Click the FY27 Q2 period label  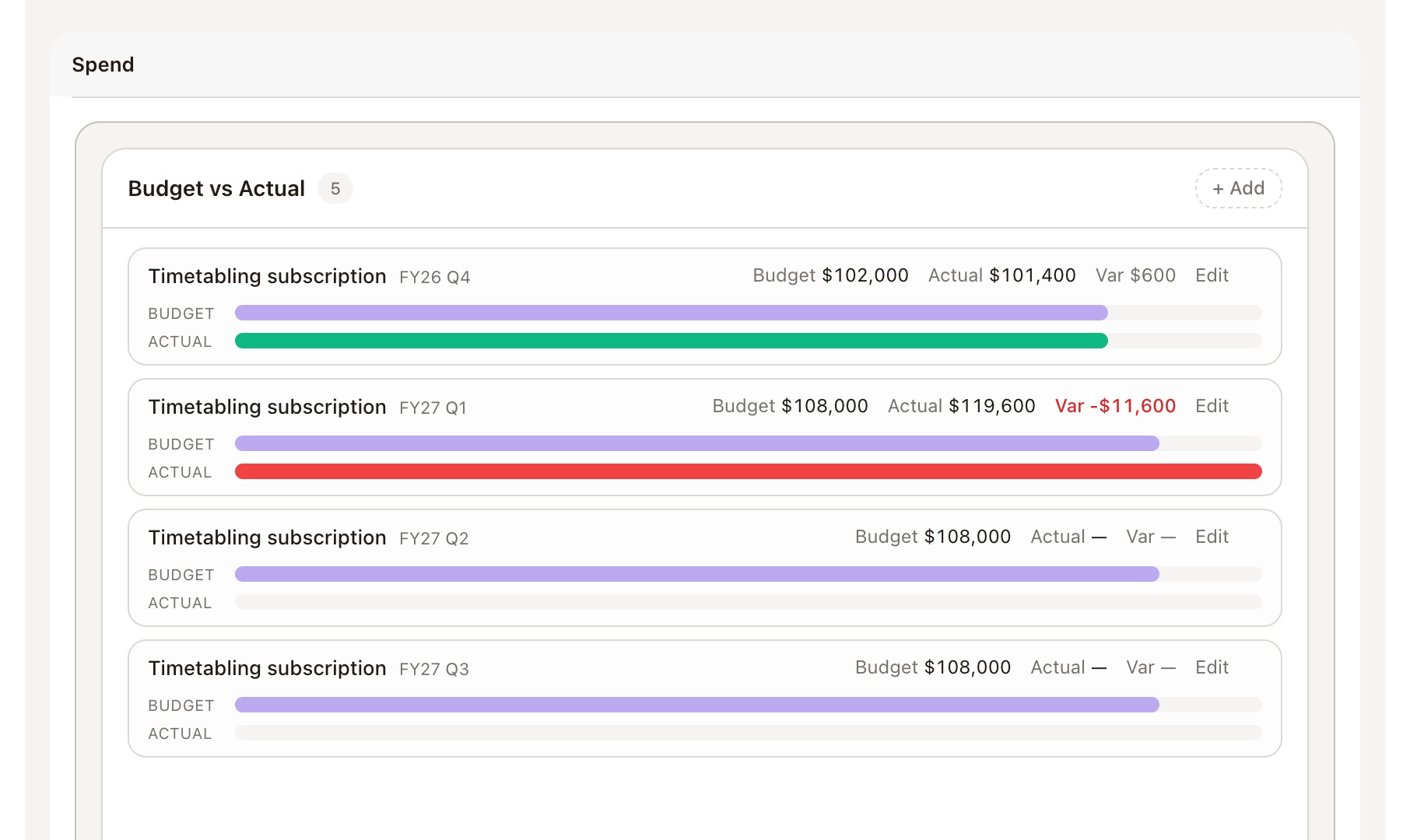click(433, 538)
